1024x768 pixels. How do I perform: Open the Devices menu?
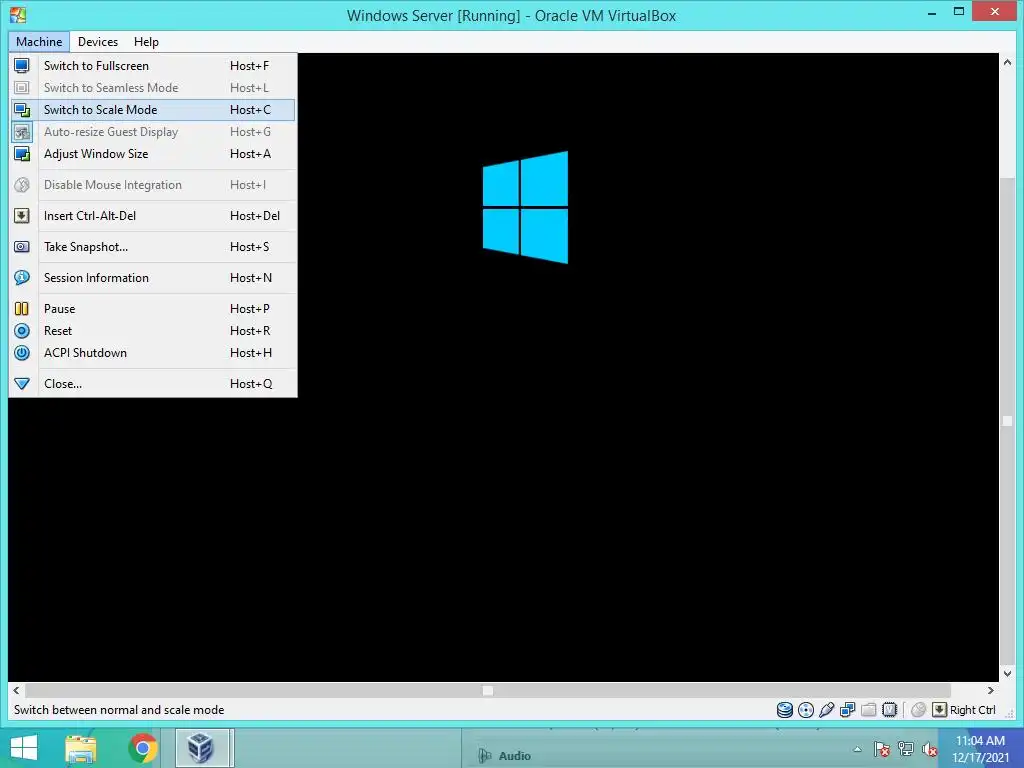coord(98,42)
